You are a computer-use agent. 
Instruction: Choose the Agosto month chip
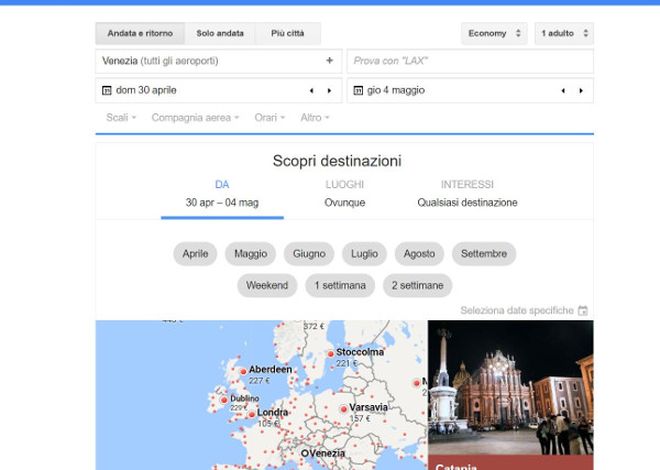point(419,254)
